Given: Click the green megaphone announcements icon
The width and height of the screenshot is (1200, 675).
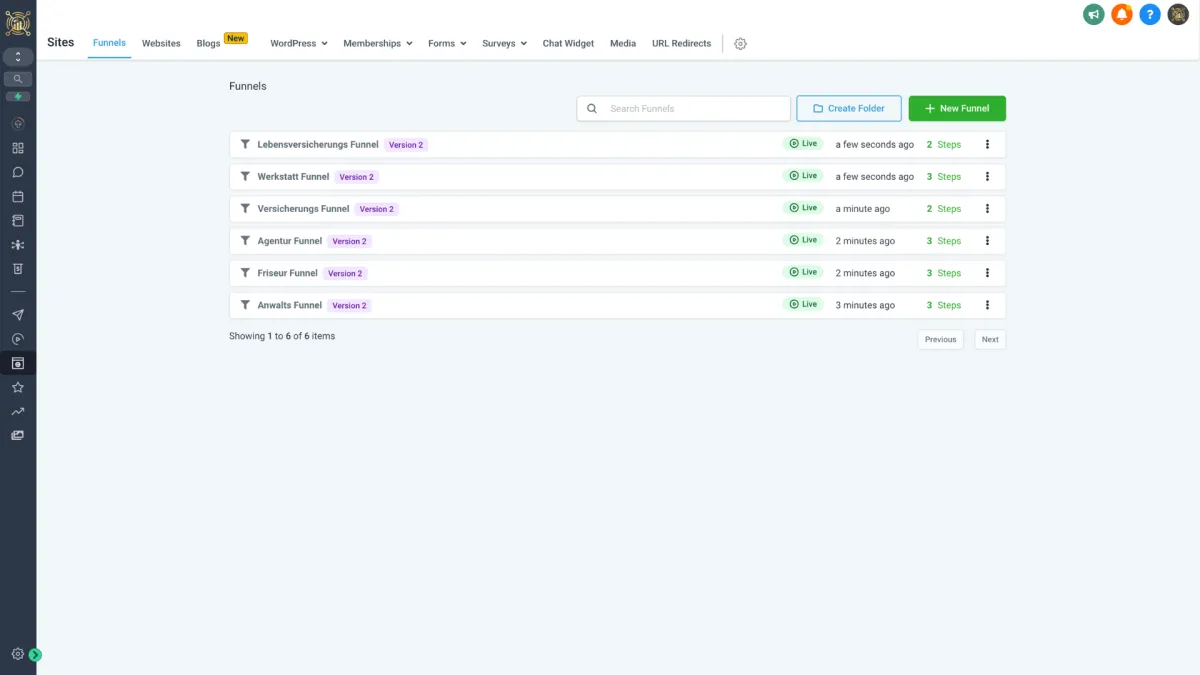Looking at the screenshot, I should click(x=1094, y=15).
